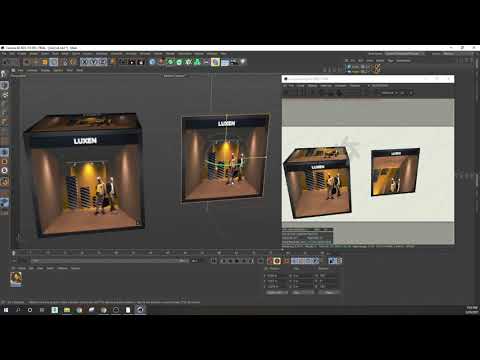Click the Make Editable icon

point(4,74)
